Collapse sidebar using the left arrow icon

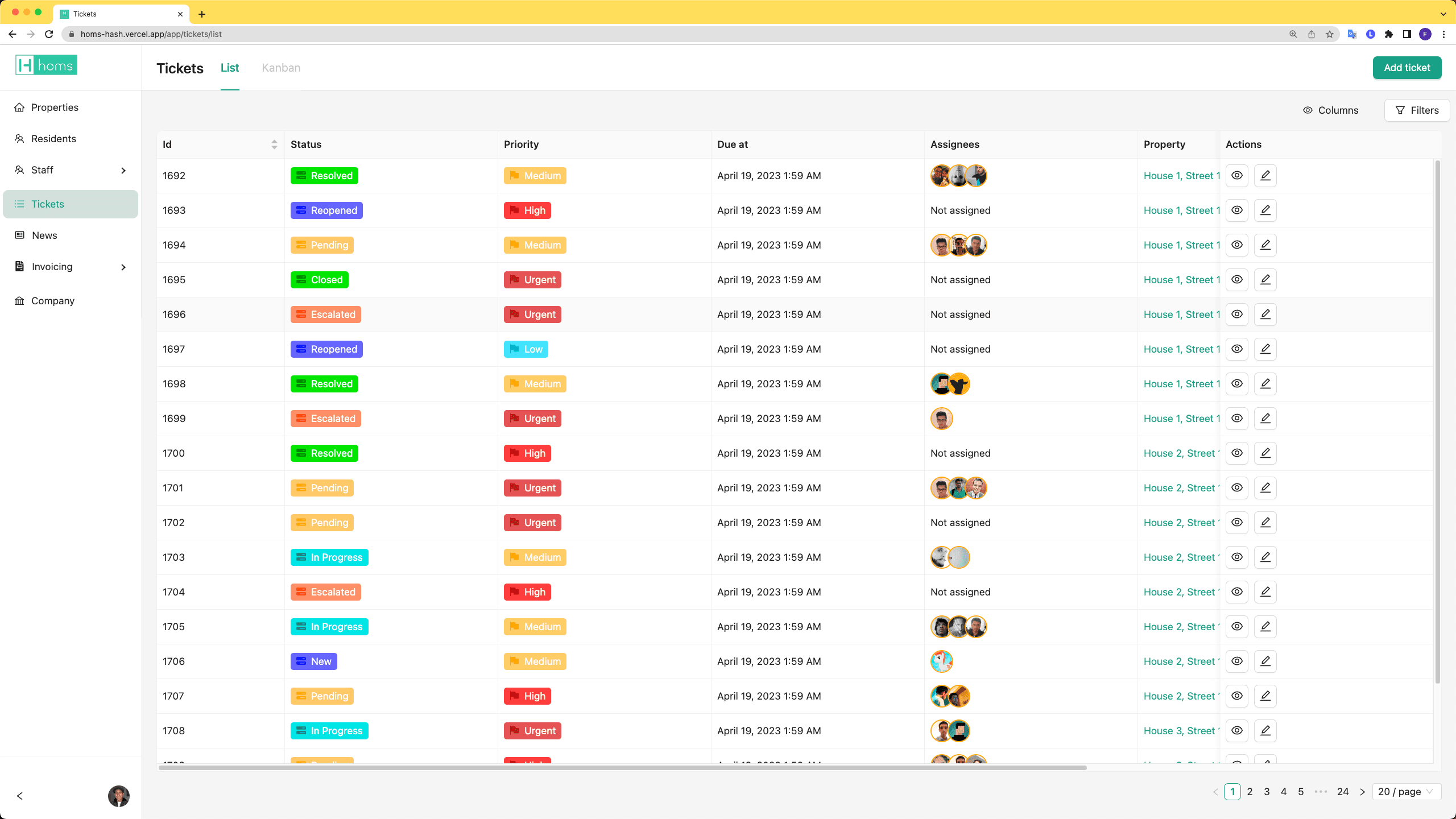point(20,796)
